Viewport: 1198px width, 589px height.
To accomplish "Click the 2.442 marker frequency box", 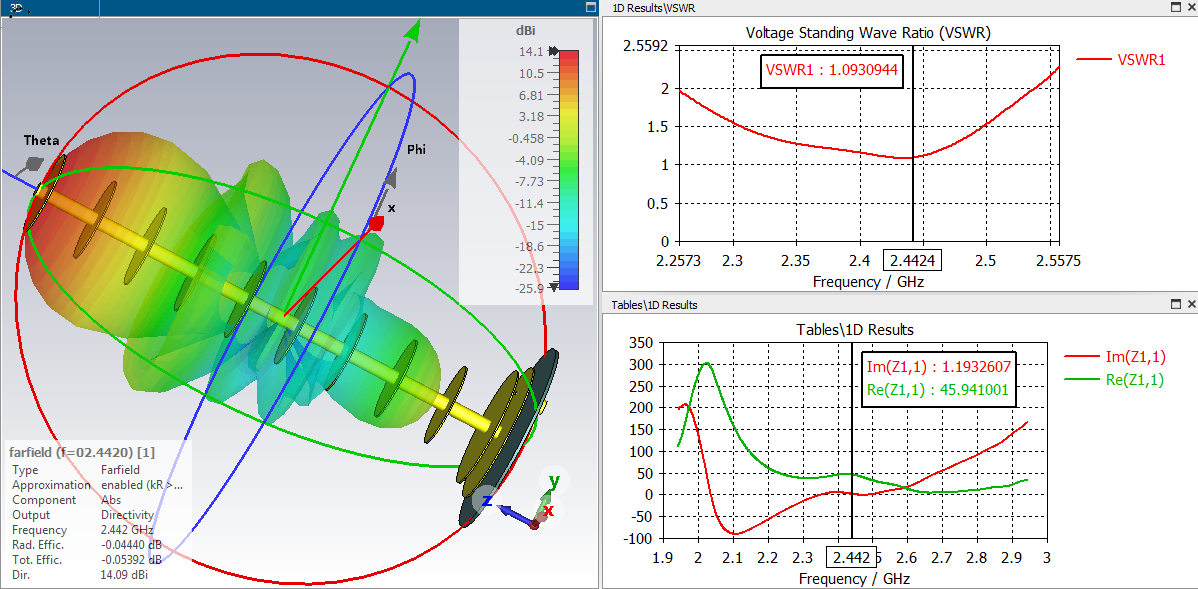I will click(x=852, y=557).
